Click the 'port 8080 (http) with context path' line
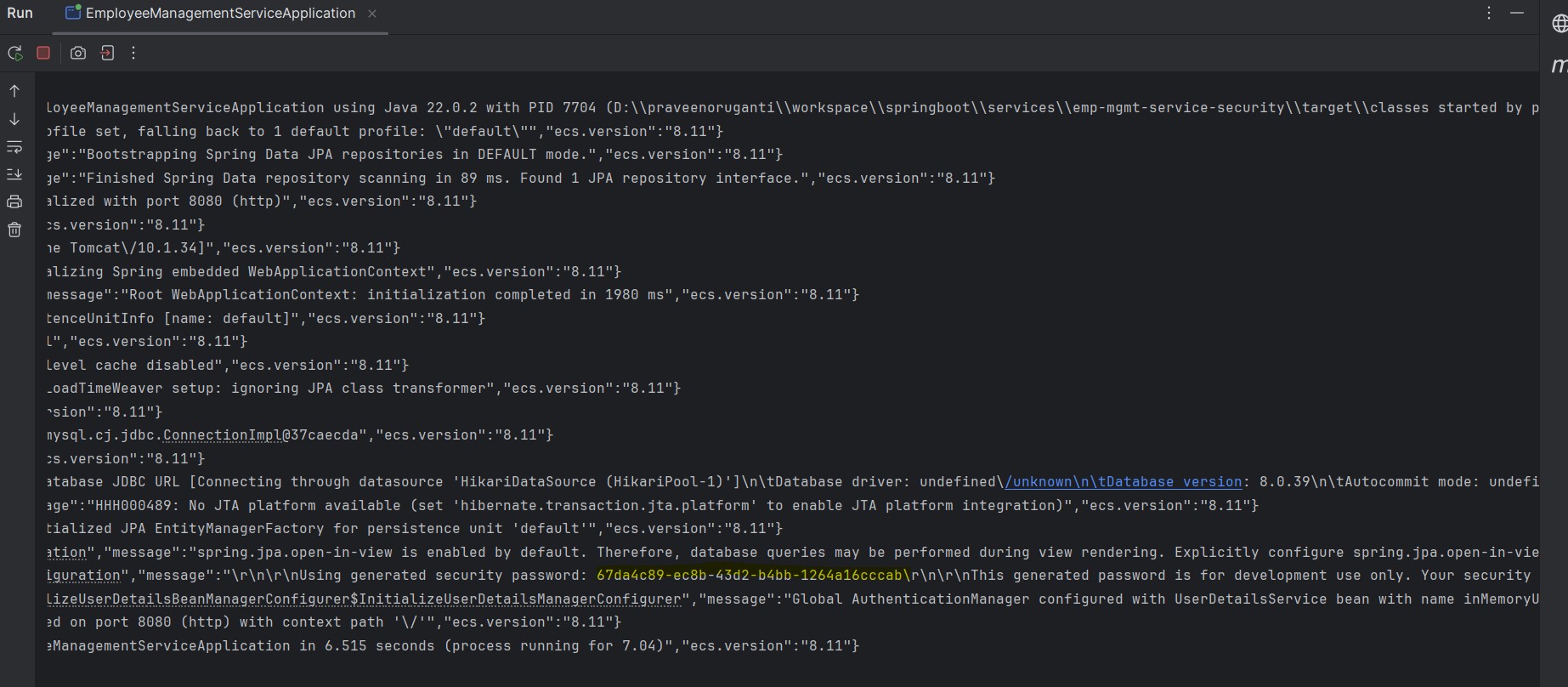Screen dimensions: 1568x687 [334, 622]
